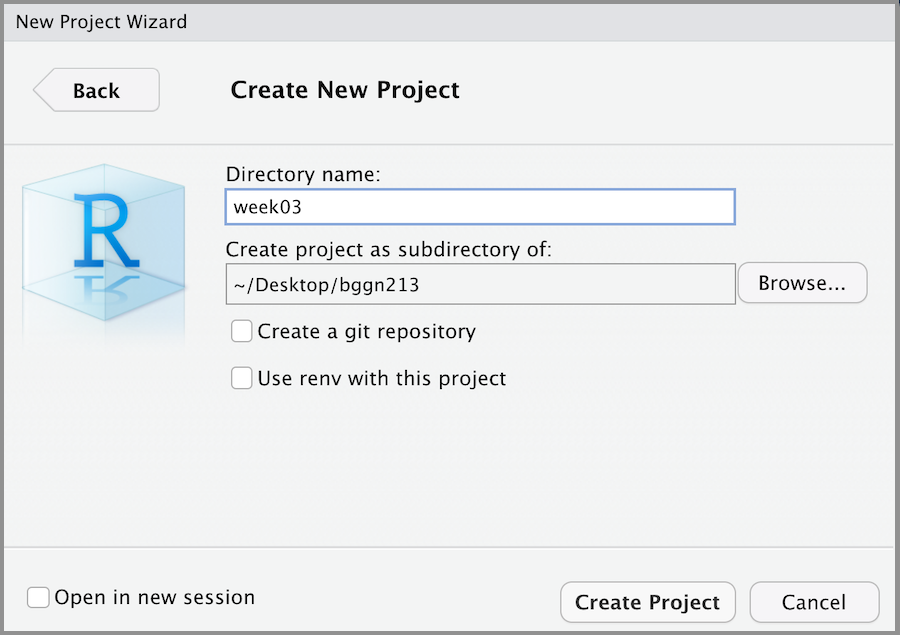Focus the Directory name field containing week03
This screenshot has width=900, height=635.
tap(480, 207)
